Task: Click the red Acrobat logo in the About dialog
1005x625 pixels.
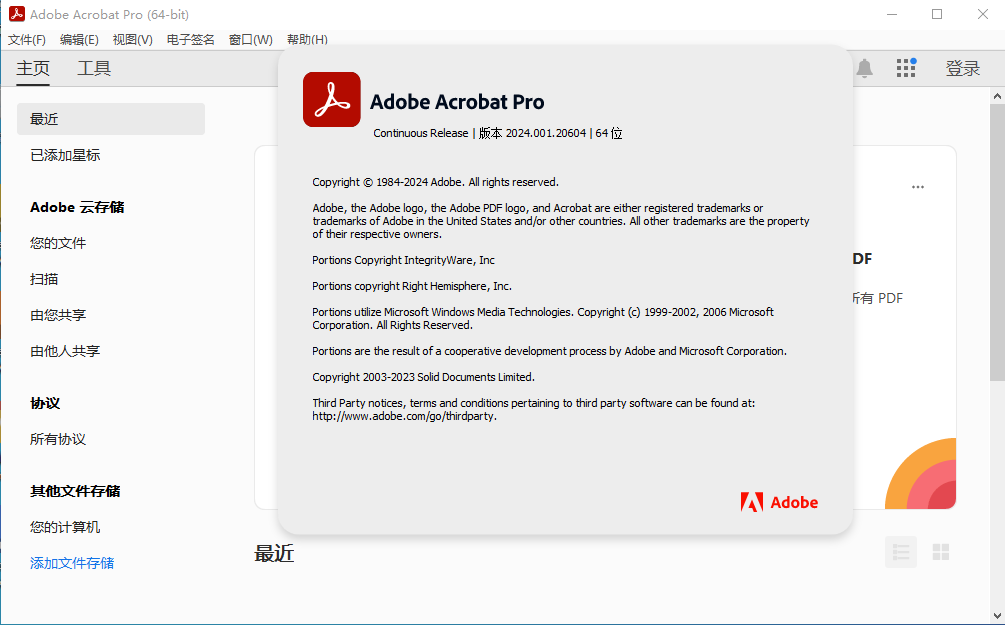Action: pyautogui.click(x=331, y=100)
